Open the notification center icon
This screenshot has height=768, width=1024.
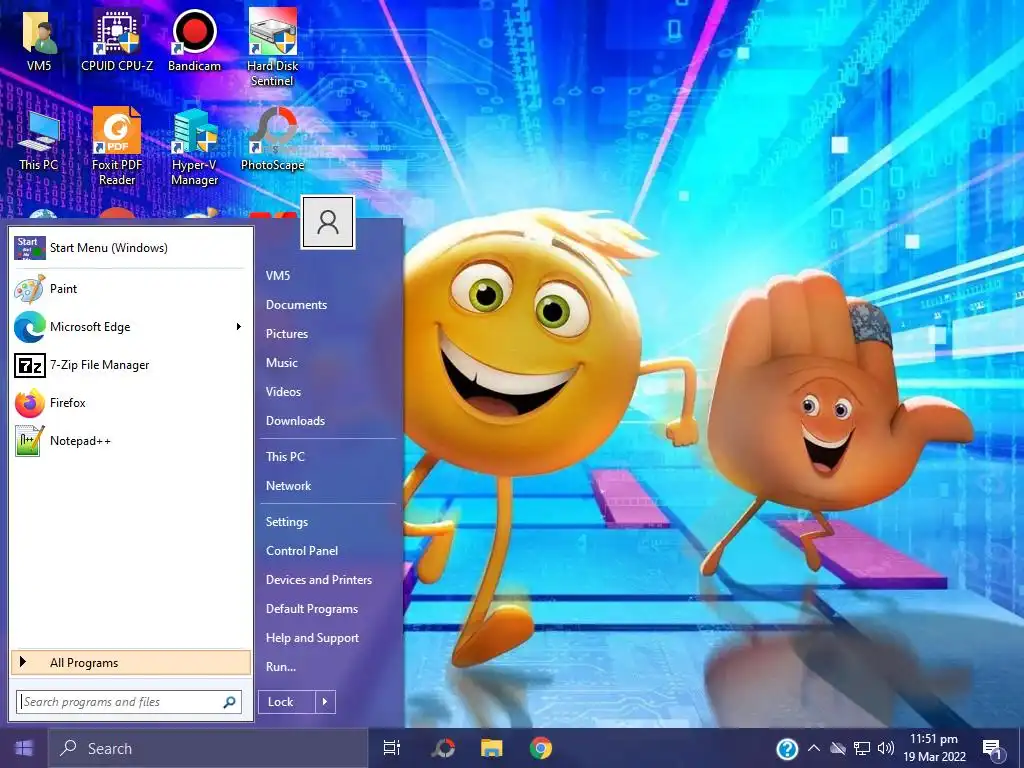point(992,750)
